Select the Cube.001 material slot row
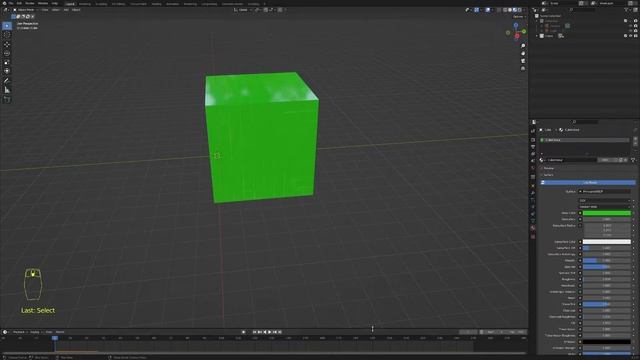The width and height of the screenshot is (640, 360). coord(584,140)
